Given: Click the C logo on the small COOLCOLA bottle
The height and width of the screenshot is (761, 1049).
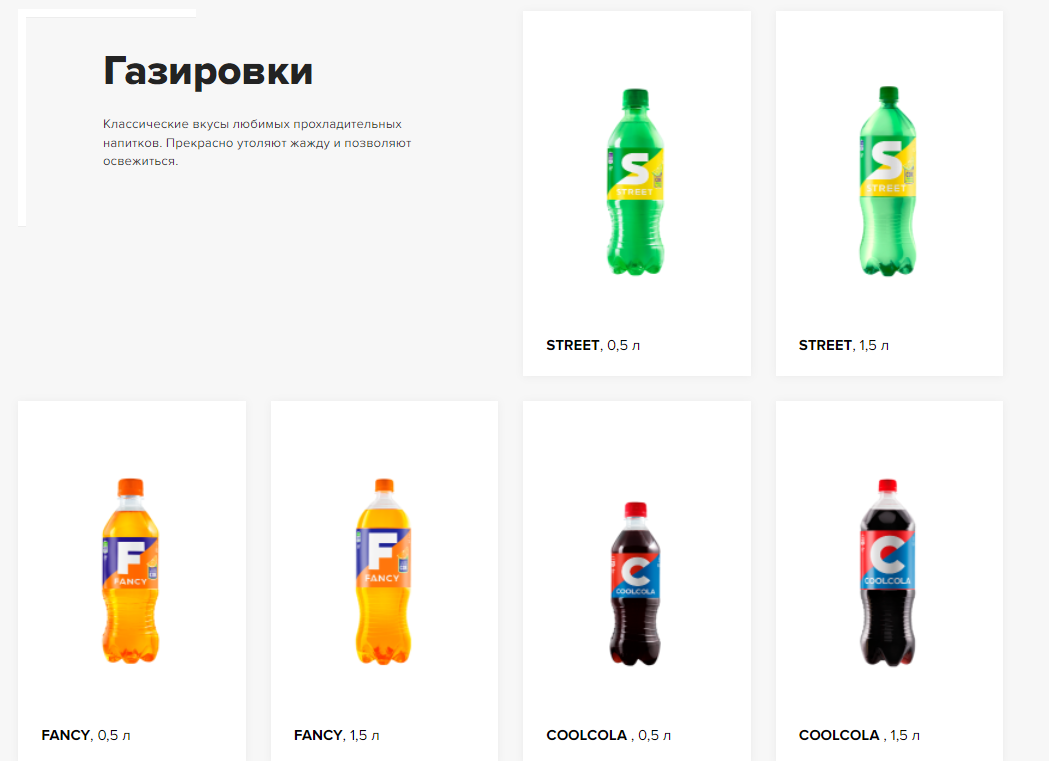Looking at the screenshot, I should 635,572.
